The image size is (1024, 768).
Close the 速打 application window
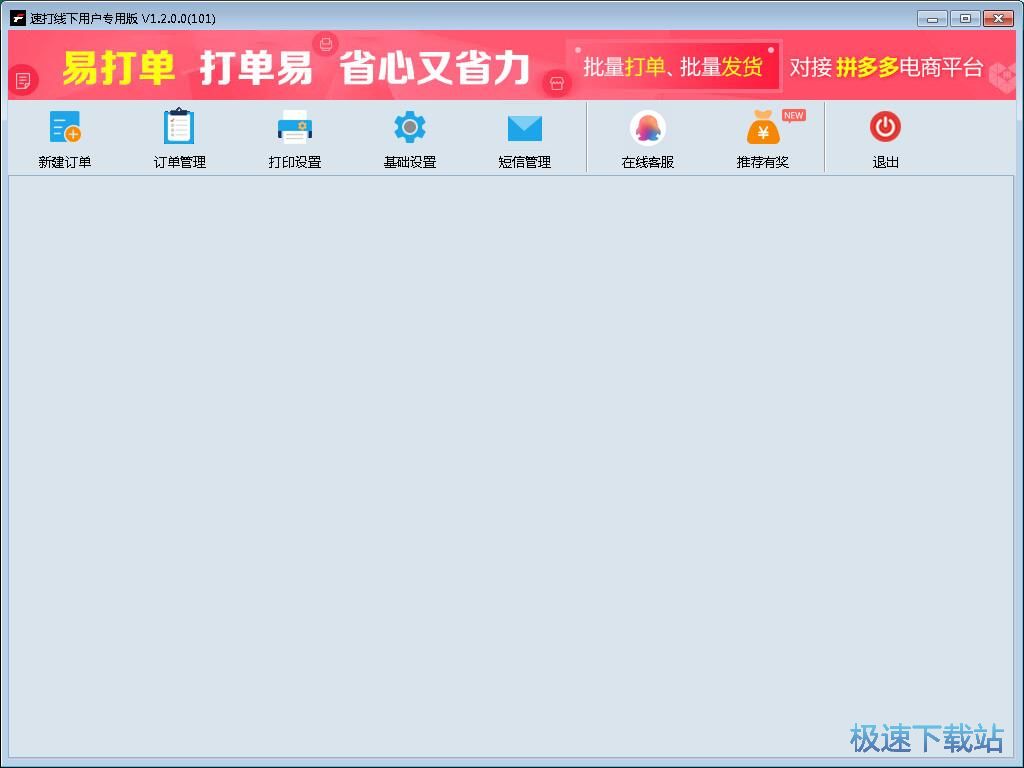click(998, 18)
